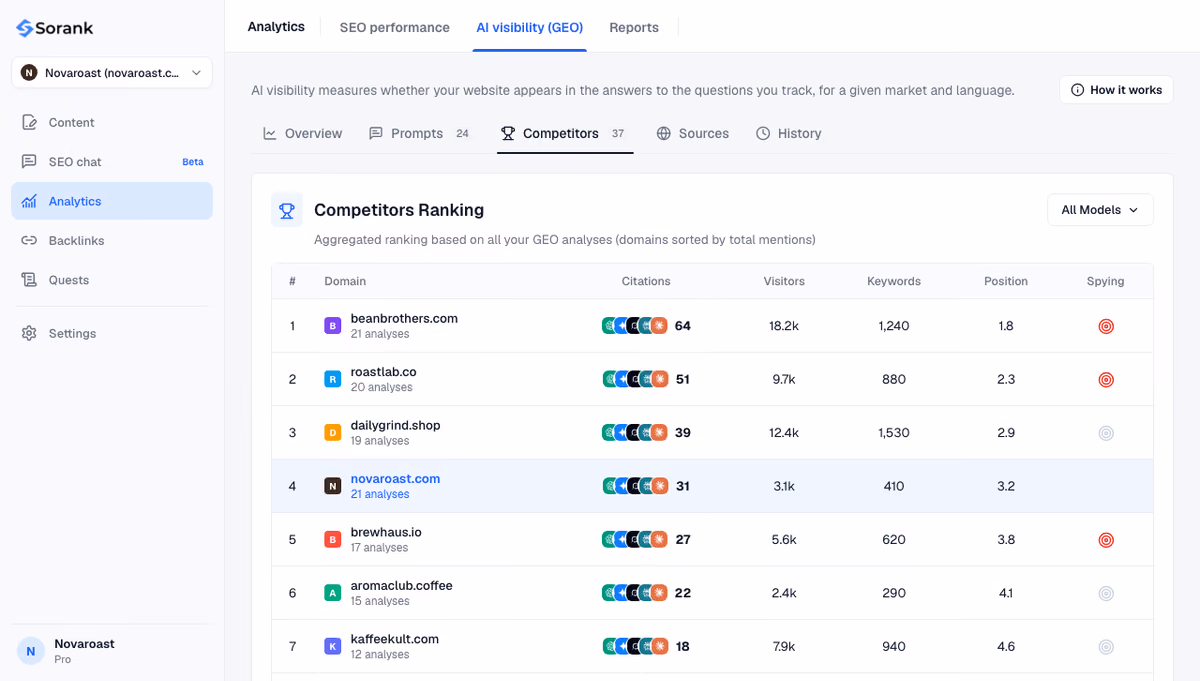Click the kaffeekult.com domain name

click(395, 639)
